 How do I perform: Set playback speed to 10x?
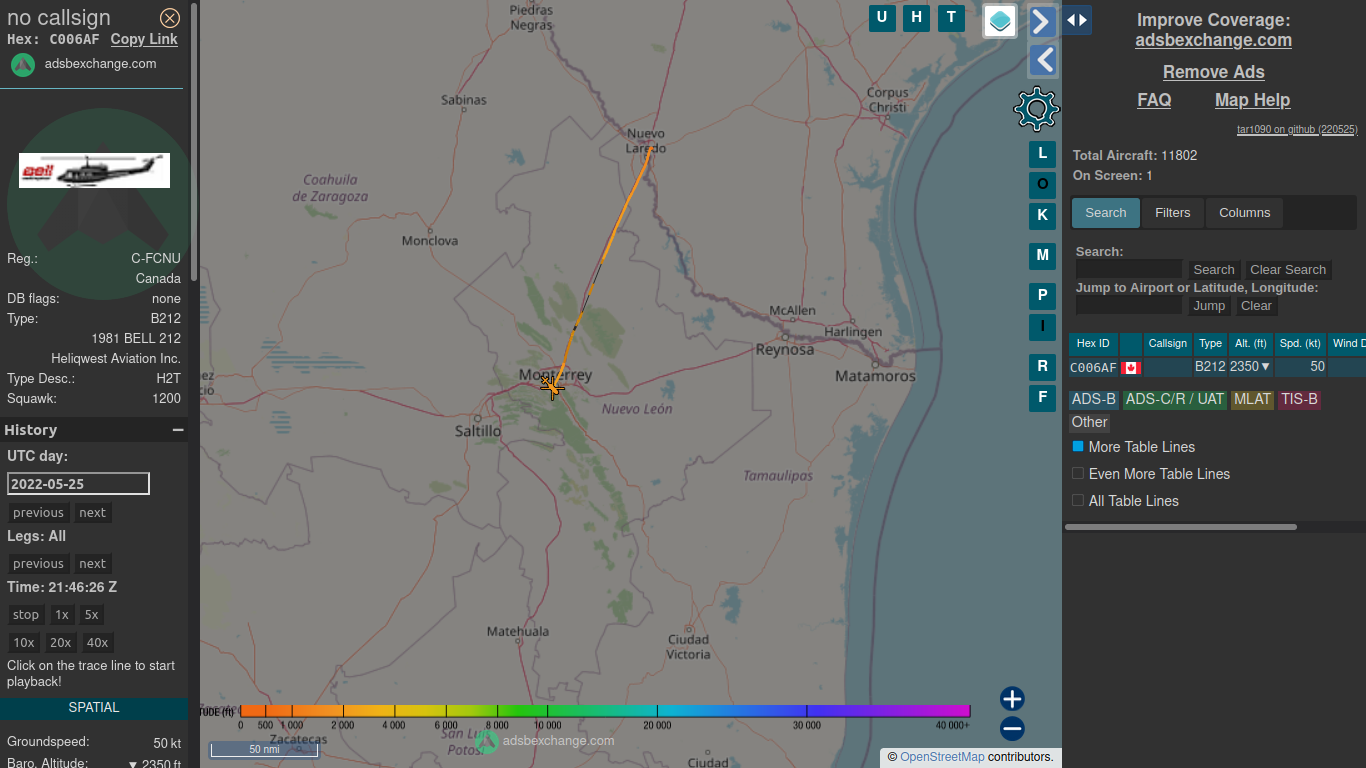(23, 643)
